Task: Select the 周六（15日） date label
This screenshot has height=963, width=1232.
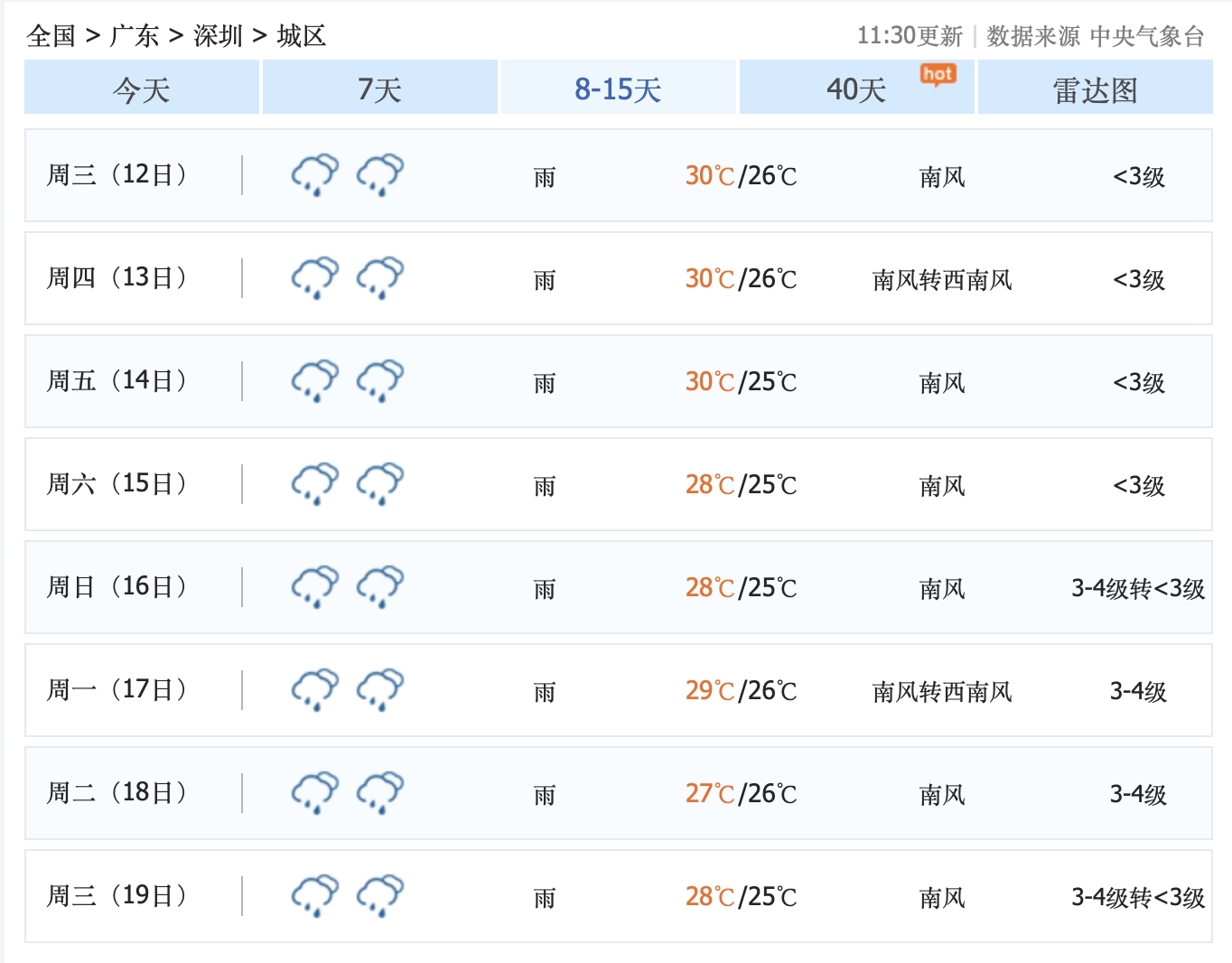Action: [x=117, y=483]
